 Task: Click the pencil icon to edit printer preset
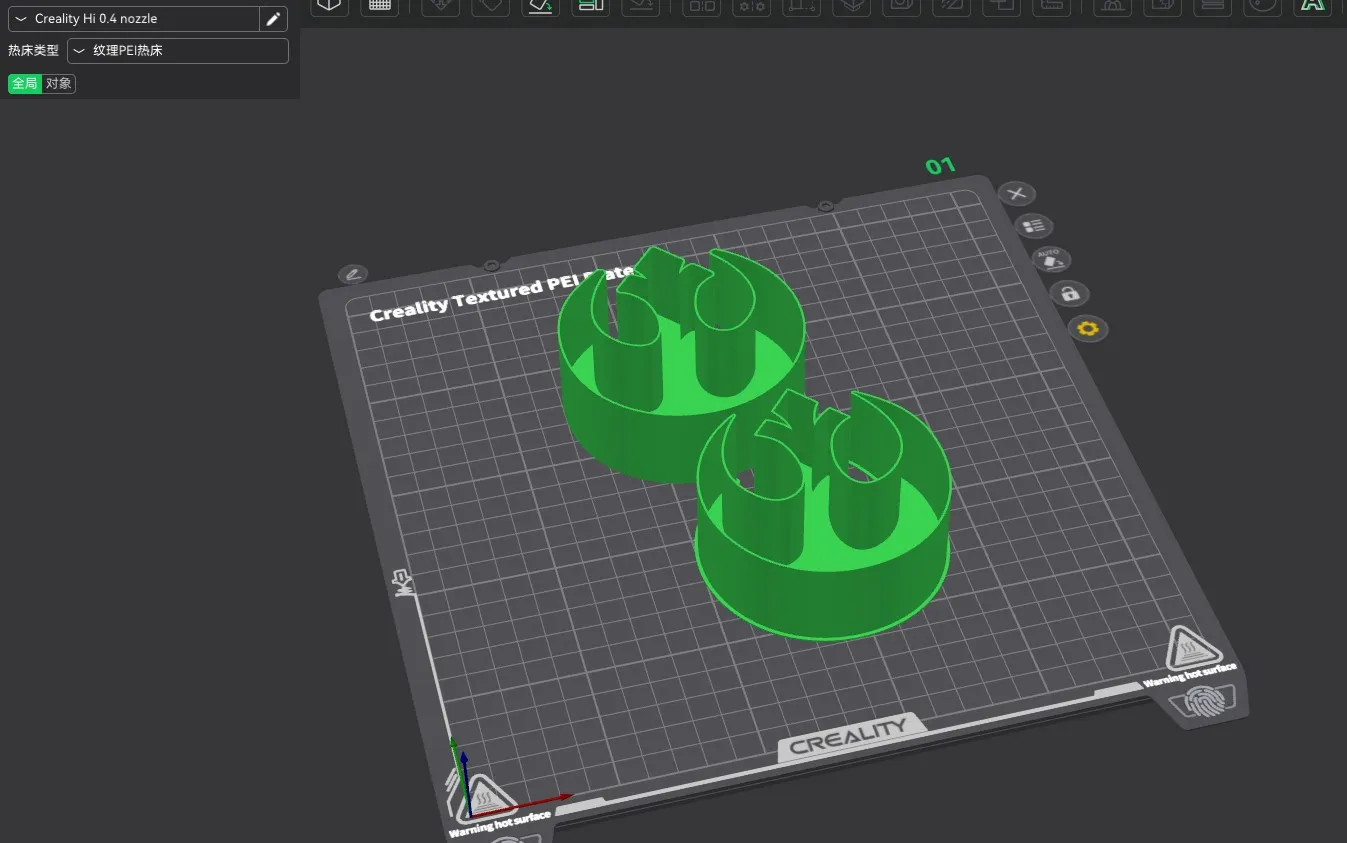click(x=273, y=19)
